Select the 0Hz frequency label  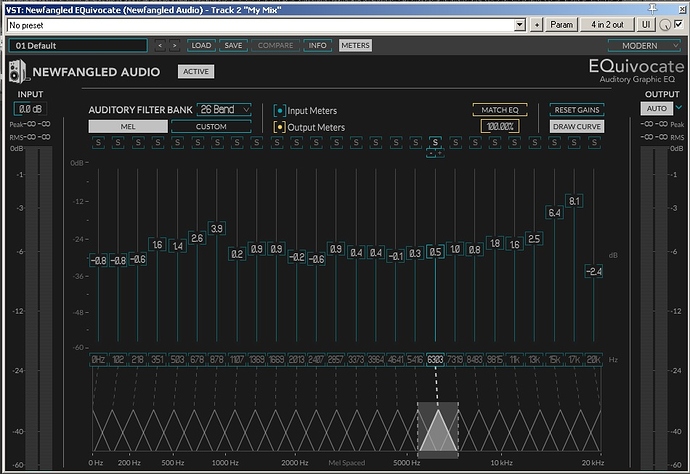[x=98, y=360]
